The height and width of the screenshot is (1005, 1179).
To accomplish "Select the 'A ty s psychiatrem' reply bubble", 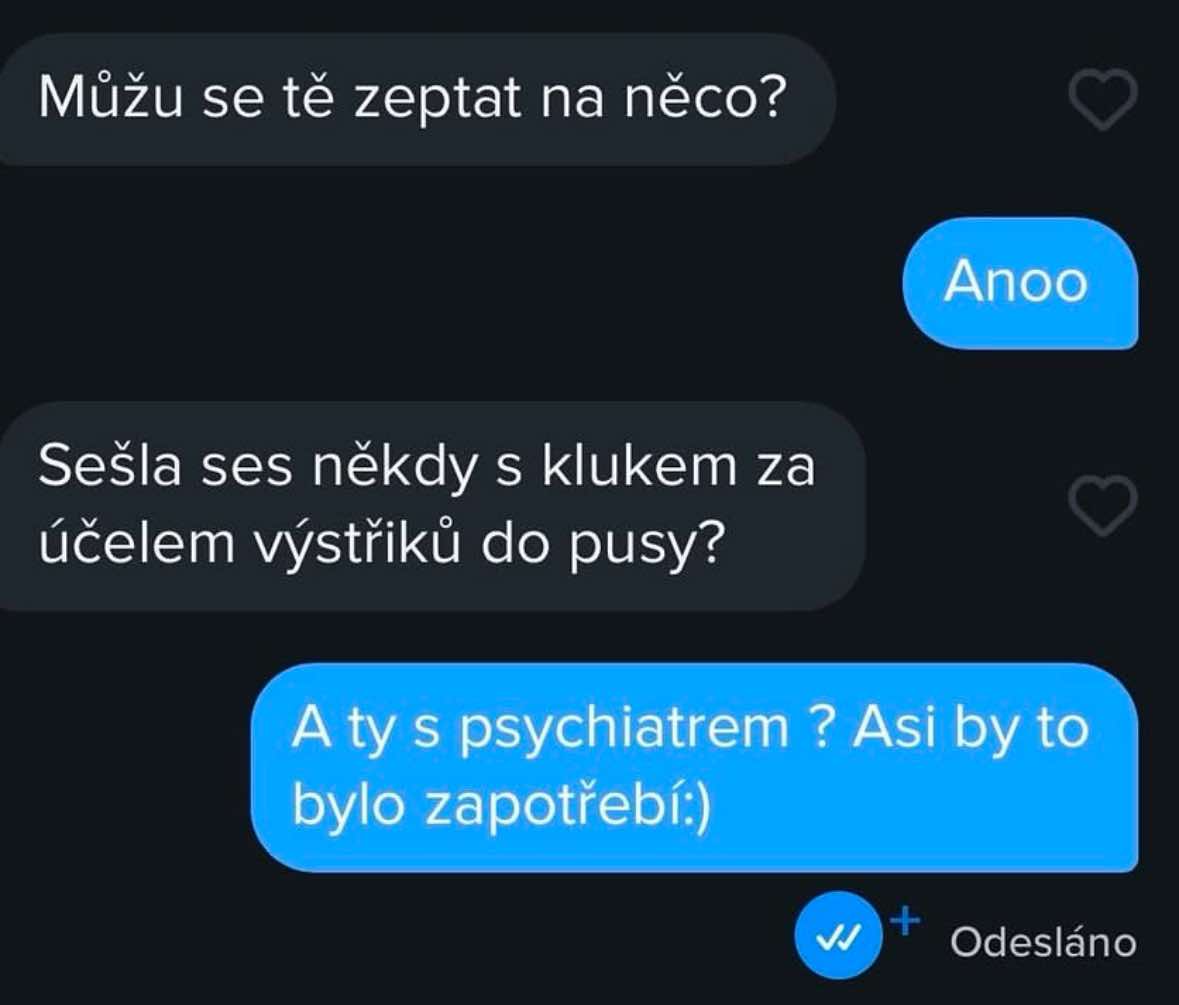I will [694, 767].
